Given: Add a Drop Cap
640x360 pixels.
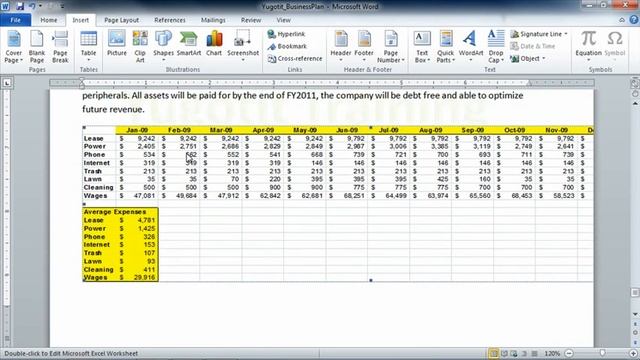Looking at the screenshot, I should point(496,47).
